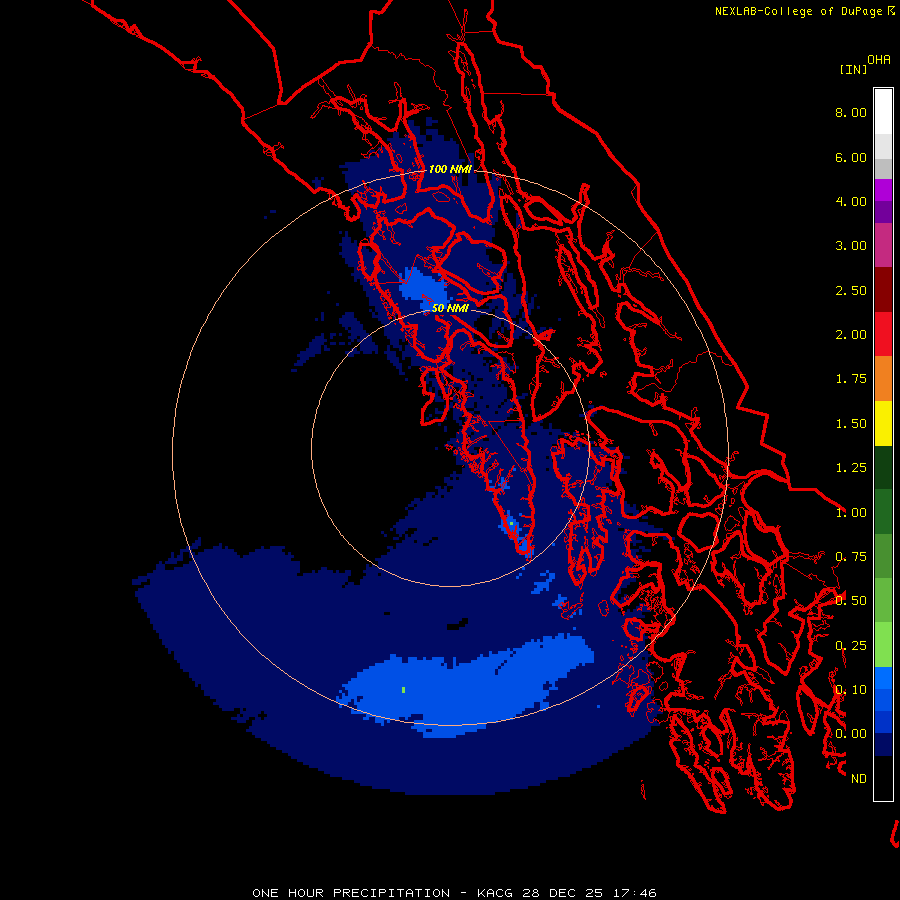Click the 3.00 legend value

[x=851, y=246]
